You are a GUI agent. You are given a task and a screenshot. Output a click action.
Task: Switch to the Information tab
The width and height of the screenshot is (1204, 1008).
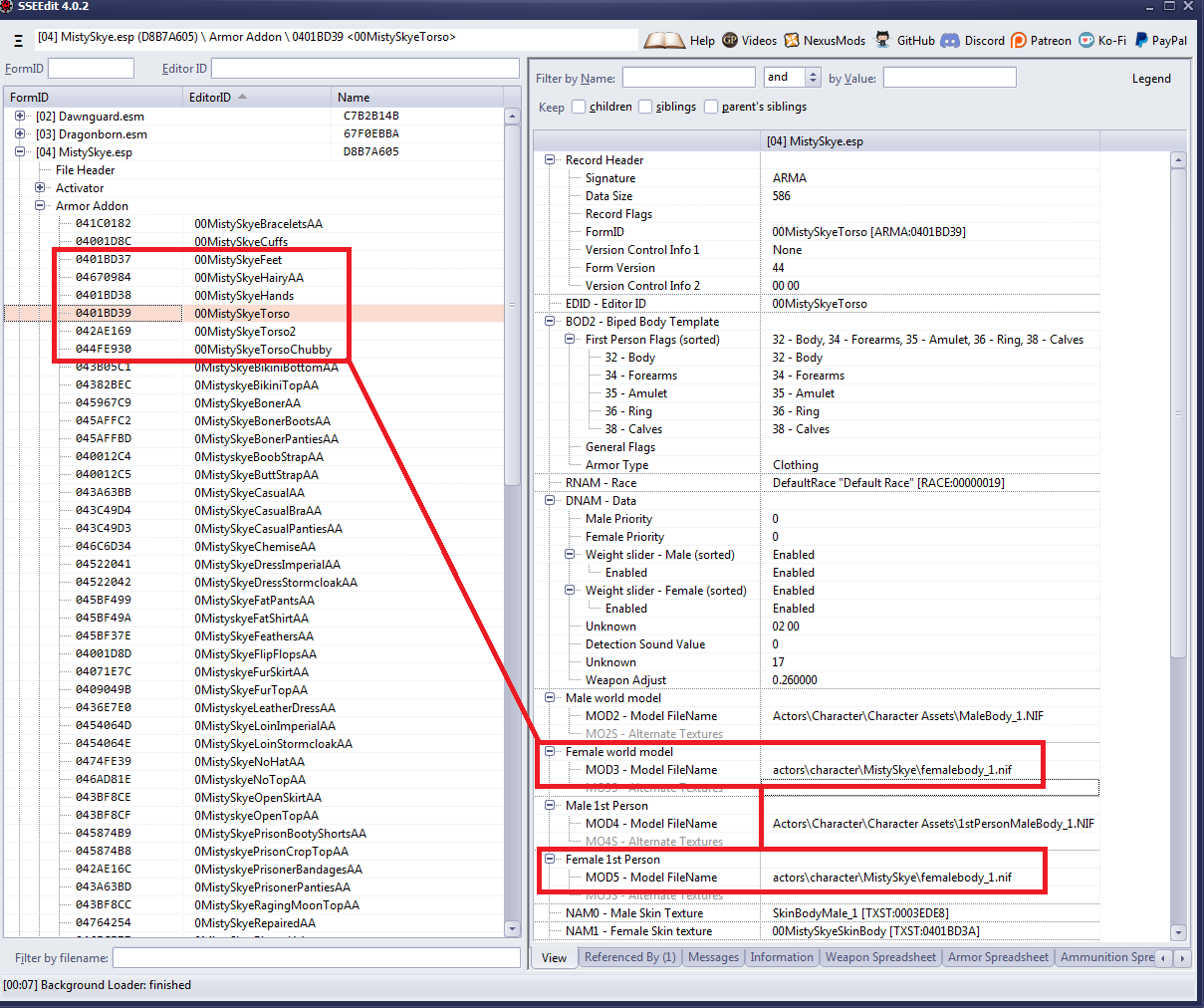(782, 957)
